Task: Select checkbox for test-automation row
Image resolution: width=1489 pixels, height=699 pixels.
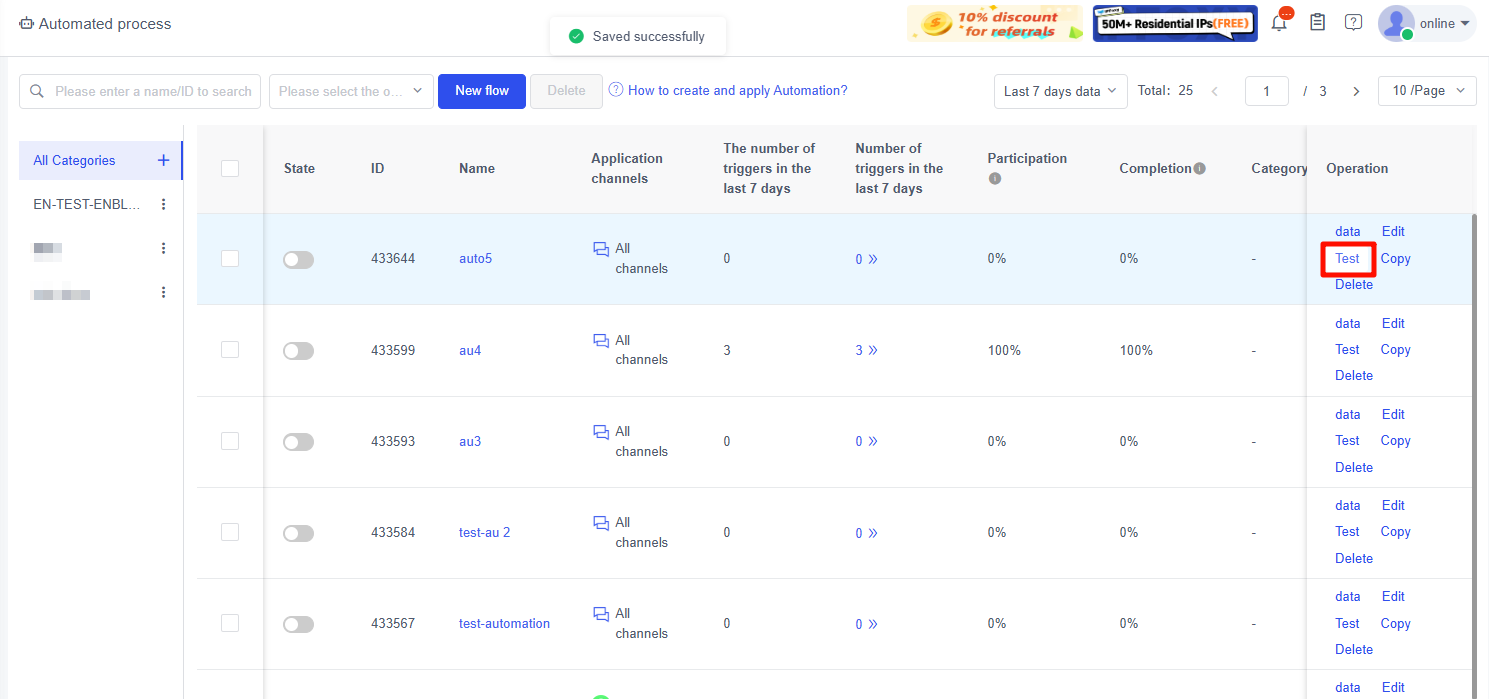Action: point(230,623)
